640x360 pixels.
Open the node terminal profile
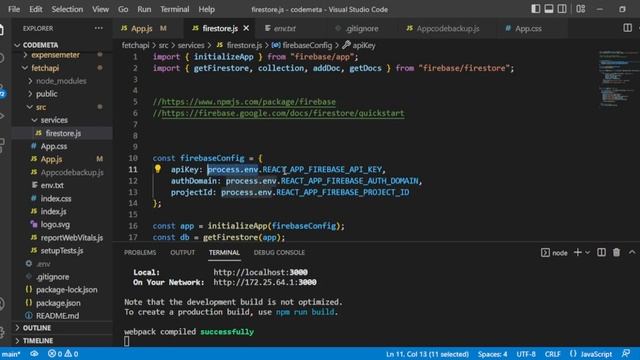point(554,253)
